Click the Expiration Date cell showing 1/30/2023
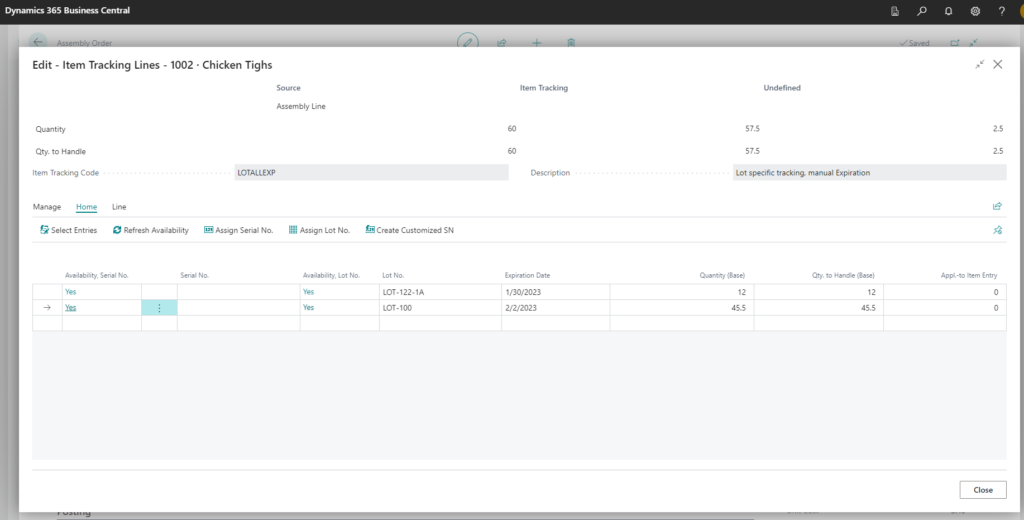The width and height of the screenshot is (1024, 520). 555,292
